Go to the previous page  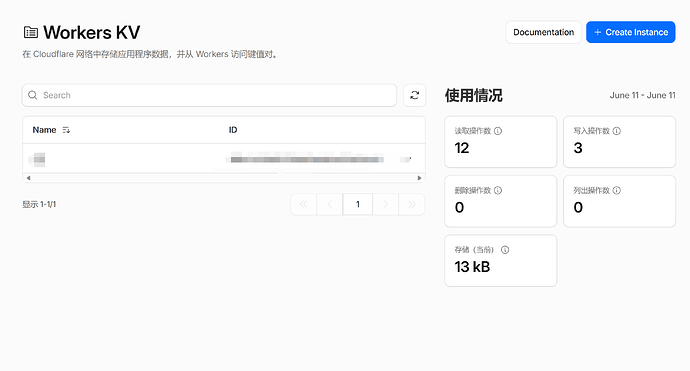click(x=330, y=204)
